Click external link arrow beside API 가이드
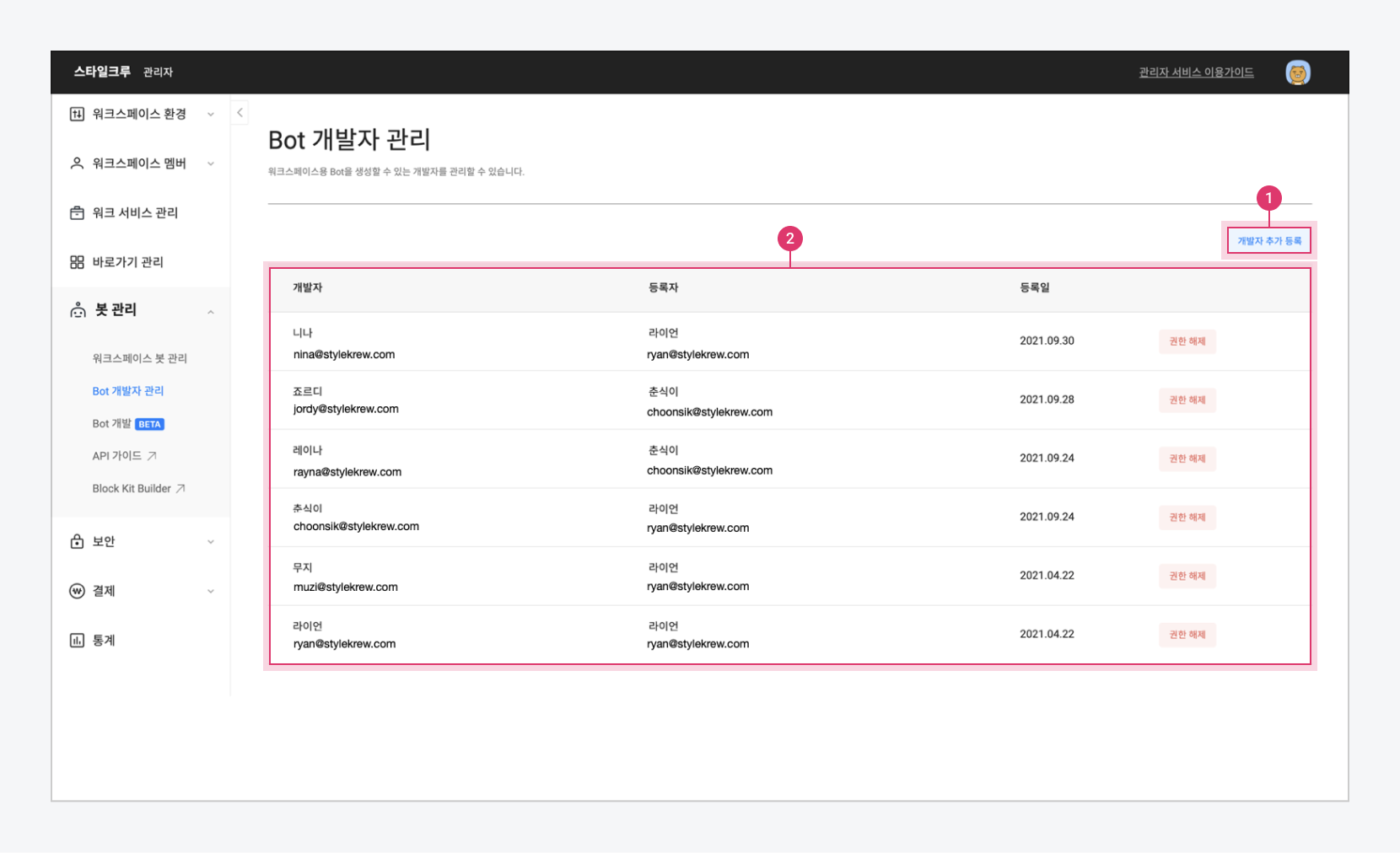The height and width of the screenshot is (853, 1400). 152,456
